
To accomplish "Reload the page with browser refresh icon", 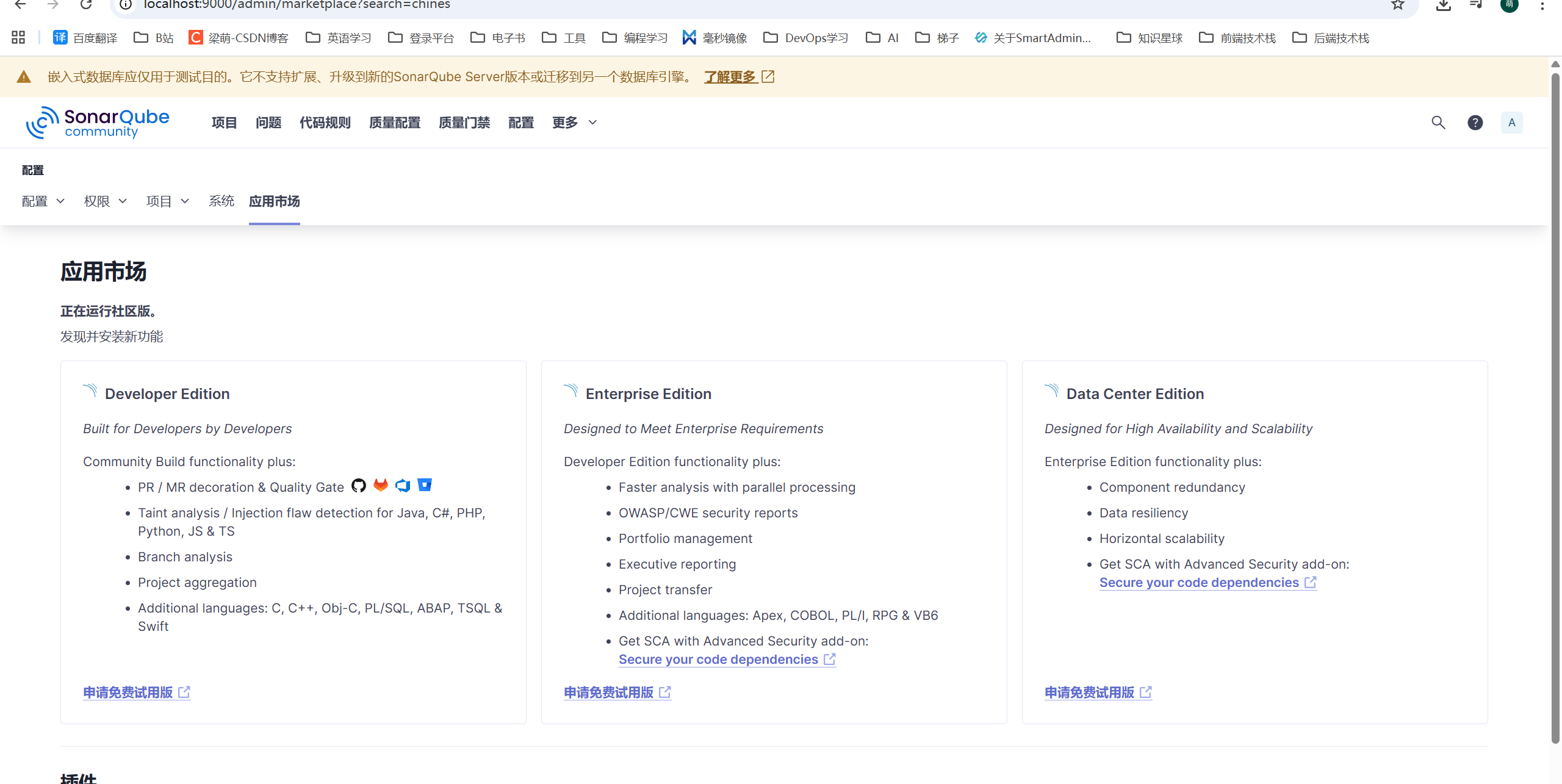I will point(86,5).
